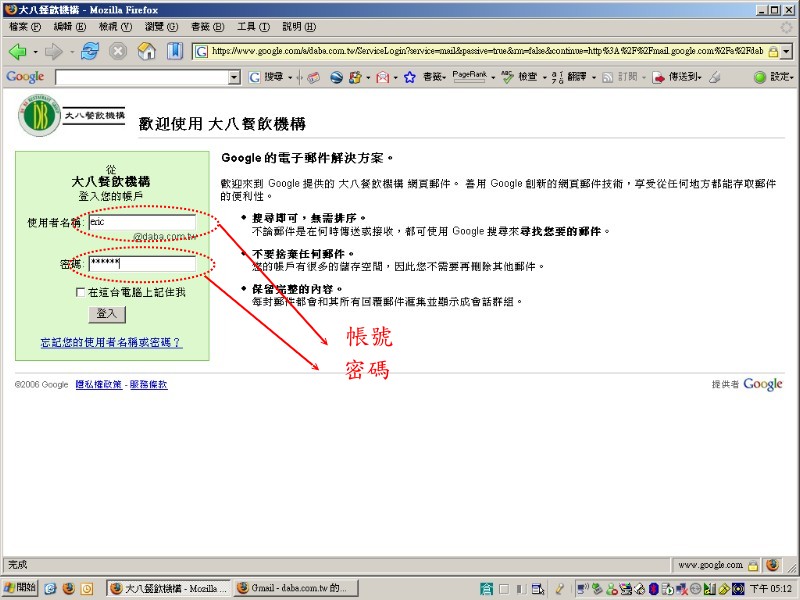Launch Firefox from the quick launch bar
This screenshot has width=800, height=600.
(68, 589)
